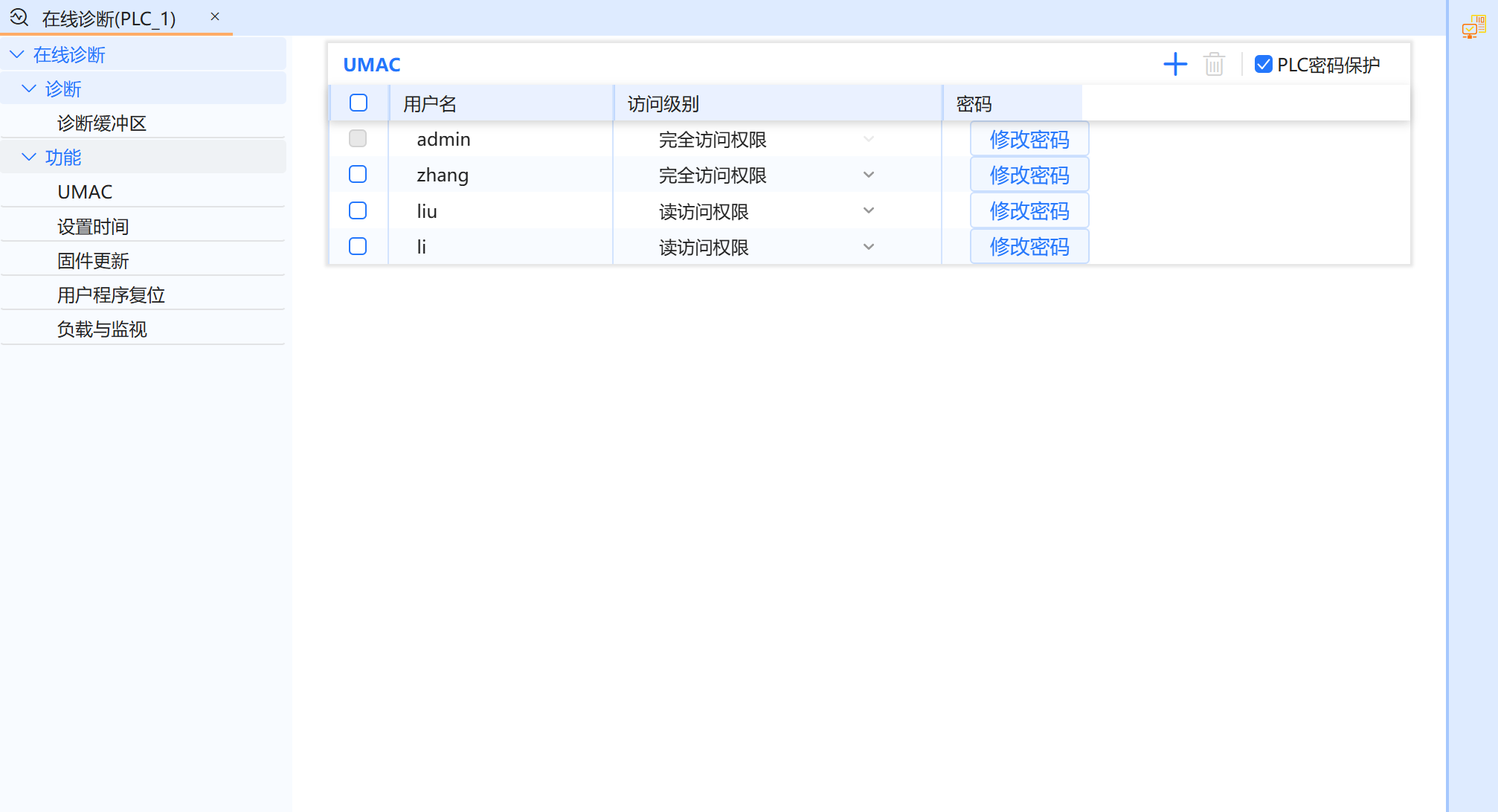1498x812 pixels.
Task: Collapse the 在线诊断 tree node
Action: (x=17, y=54)
